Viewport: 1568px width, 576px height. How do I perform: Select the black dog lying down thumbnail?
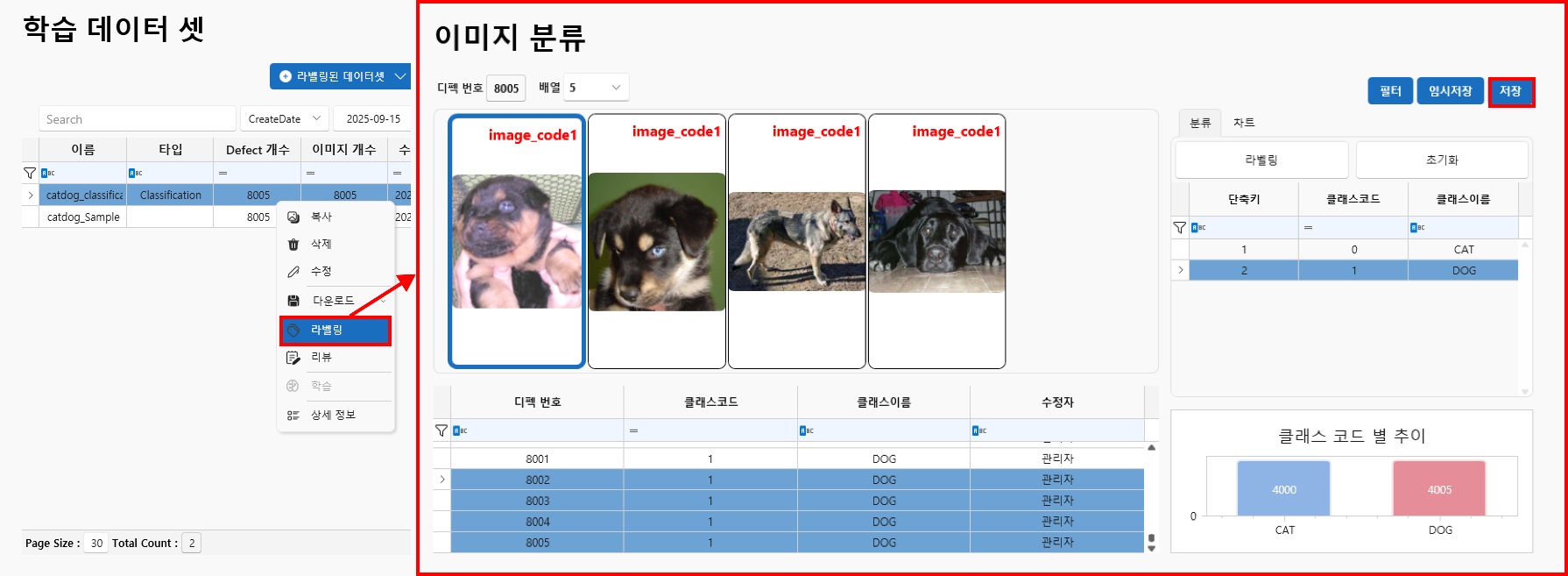[x=937, y=241]
